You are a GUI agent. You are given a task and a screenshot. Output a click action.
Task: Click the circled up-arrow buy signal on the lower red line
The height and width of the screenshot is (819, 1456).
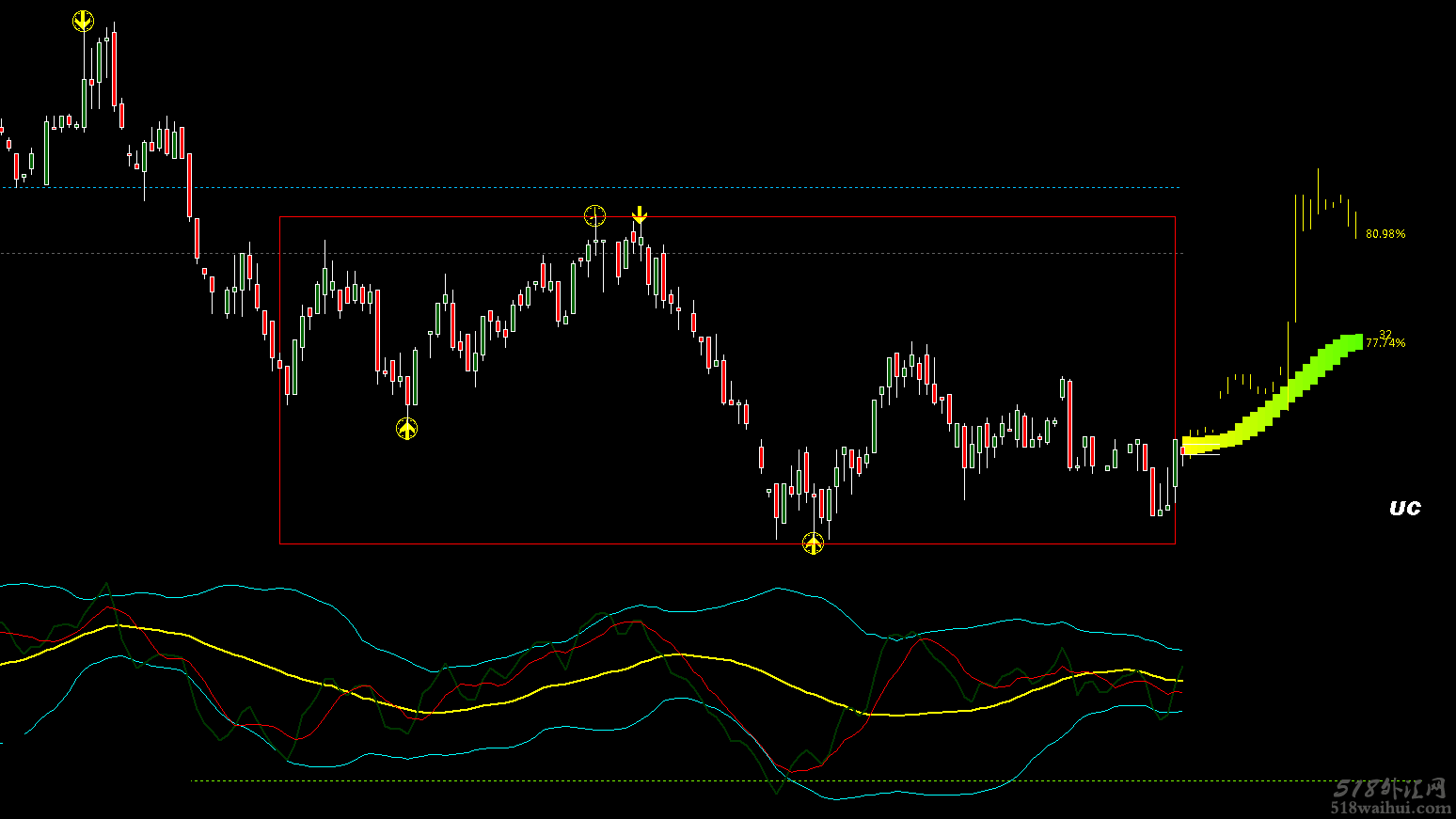point(813,543)
